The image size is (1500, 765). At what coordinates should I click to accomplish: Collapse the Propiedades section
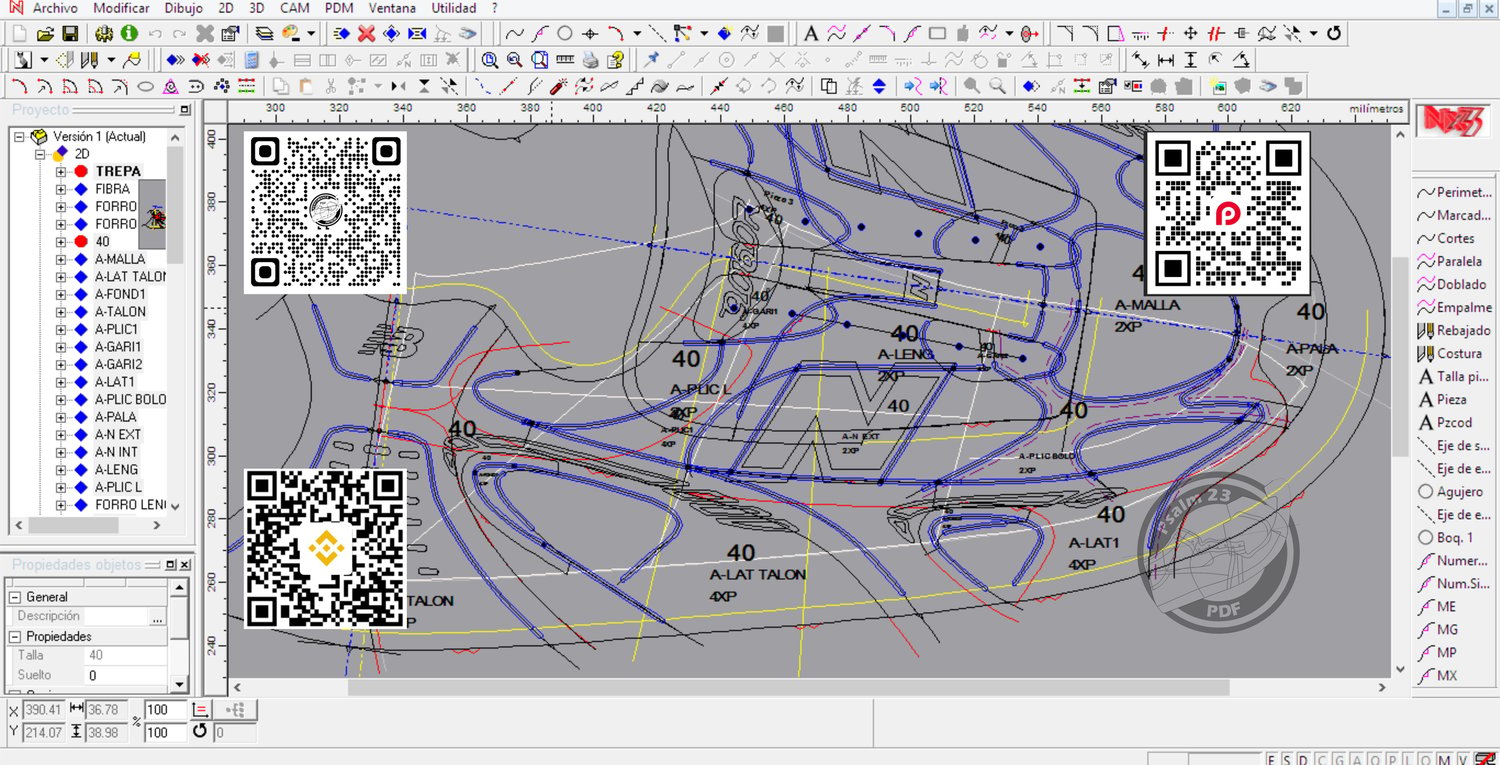point(15,637)
